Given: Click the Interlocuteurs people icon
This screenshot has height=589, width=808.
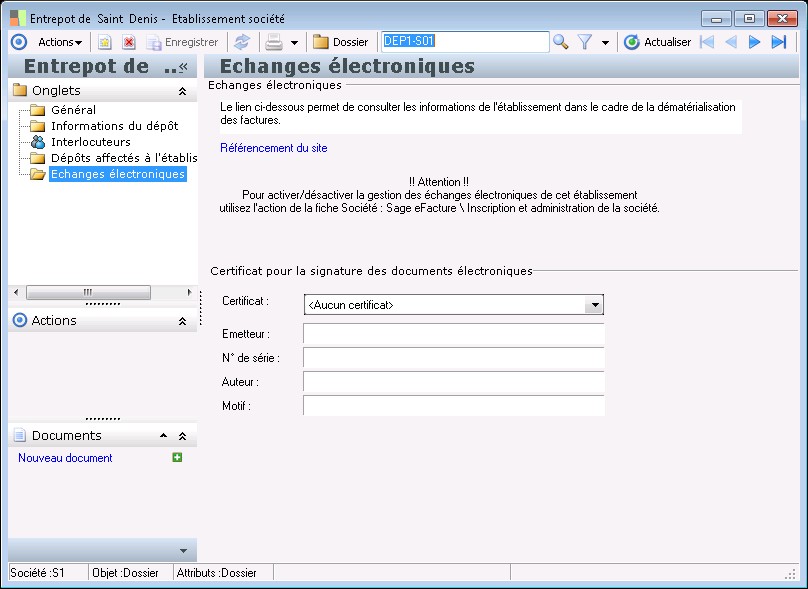Looking at the screenshot, I should [38, 142].
